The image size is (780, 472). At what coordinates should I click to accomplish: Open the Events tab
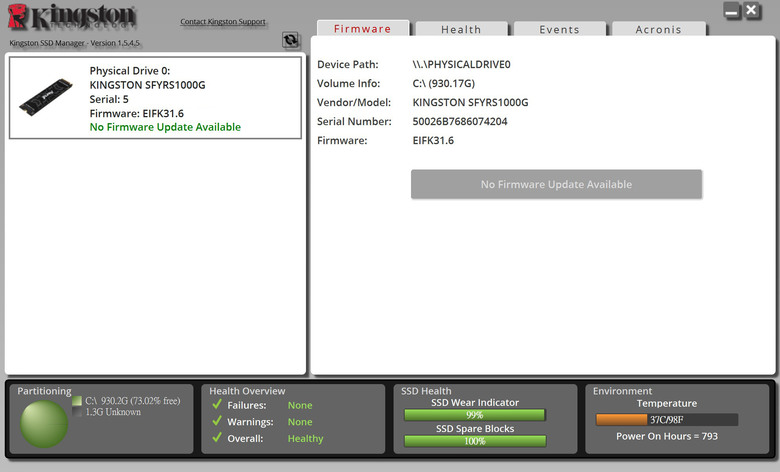click(x=560, y=29)
